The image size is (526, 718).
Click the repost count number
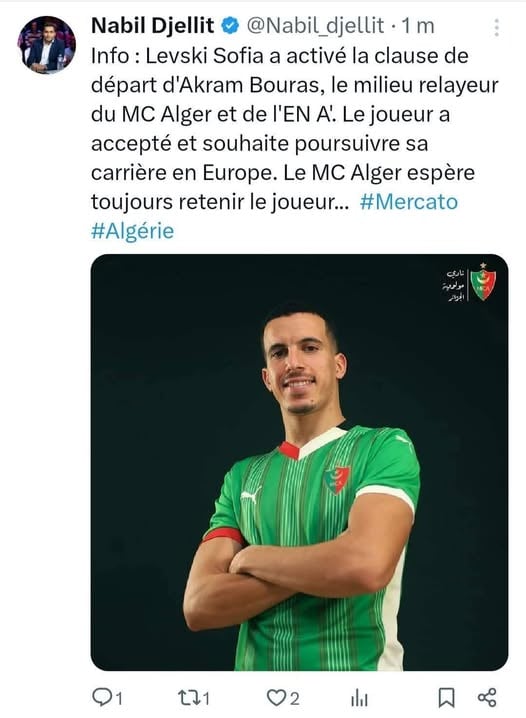click(x=206, y=699)
